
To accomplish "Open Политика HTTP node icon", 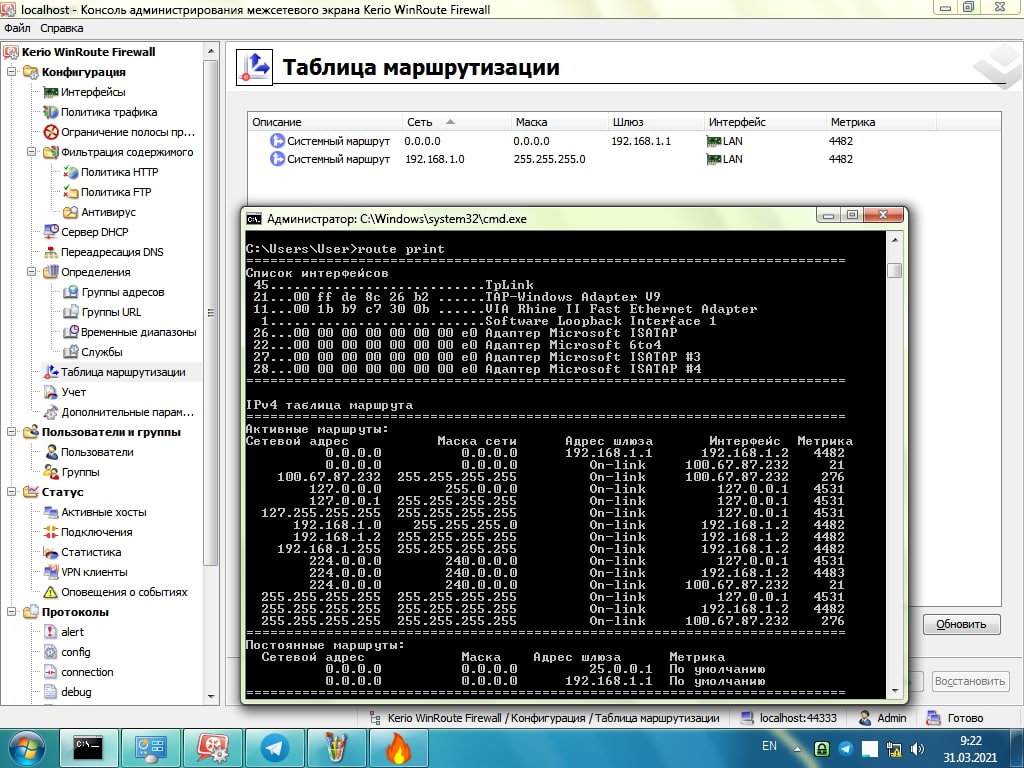I will [x=71, y=172].
